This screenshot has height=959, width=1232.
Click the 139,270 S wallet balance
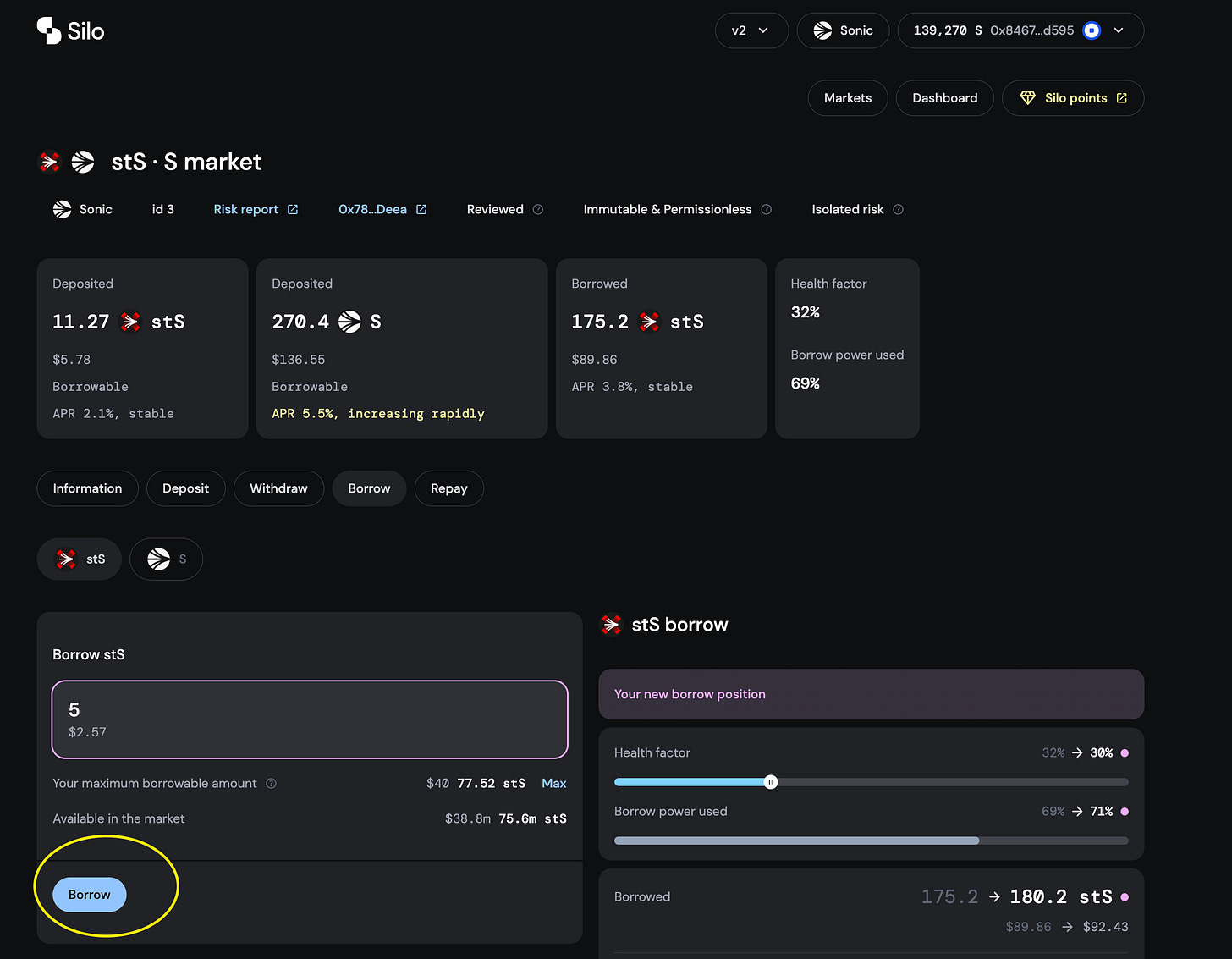click(x=948, y=30)
